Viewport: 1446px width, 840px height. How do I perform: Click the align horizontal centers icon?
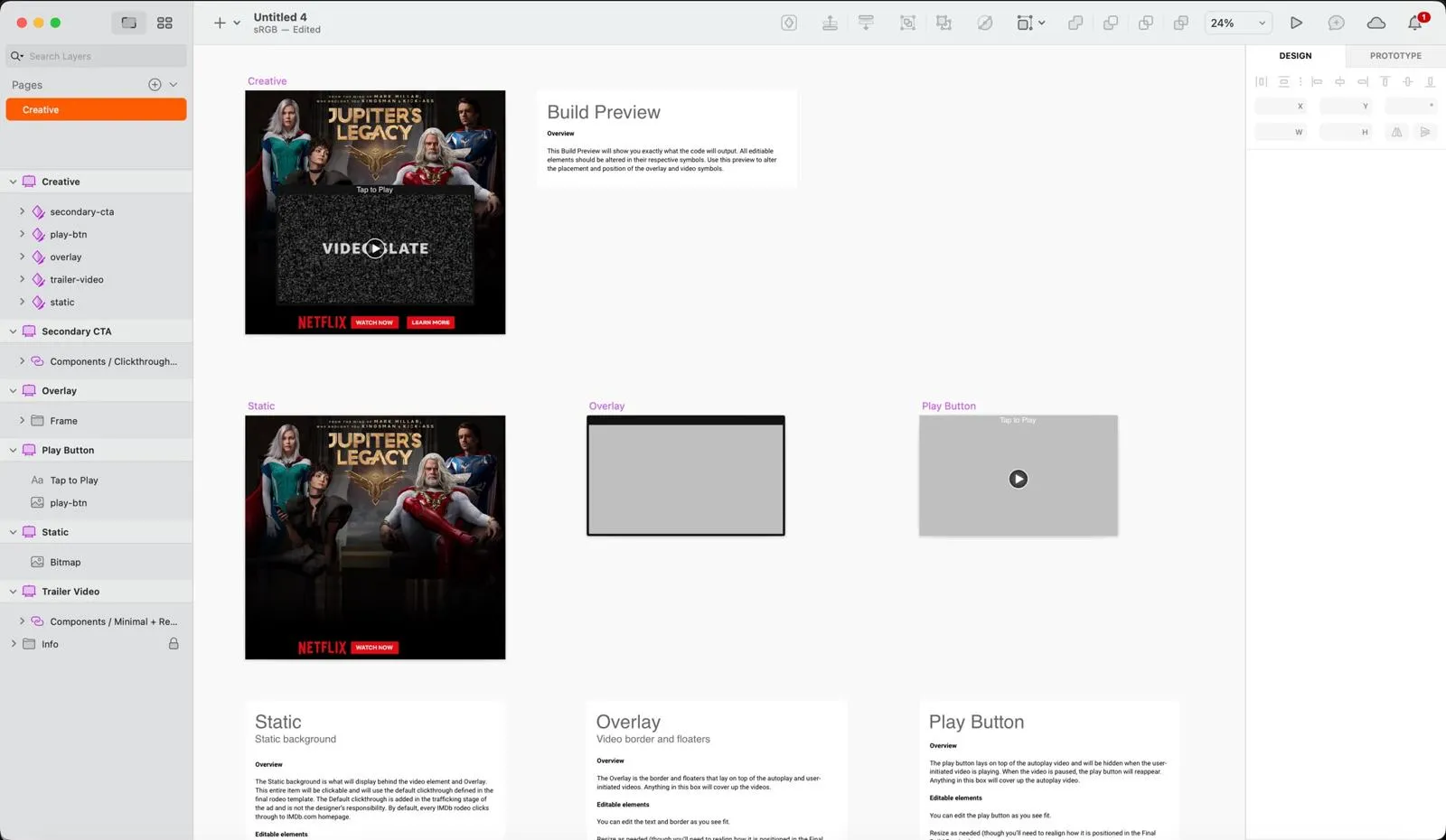pyautogui.click(x=1339, y=81)
